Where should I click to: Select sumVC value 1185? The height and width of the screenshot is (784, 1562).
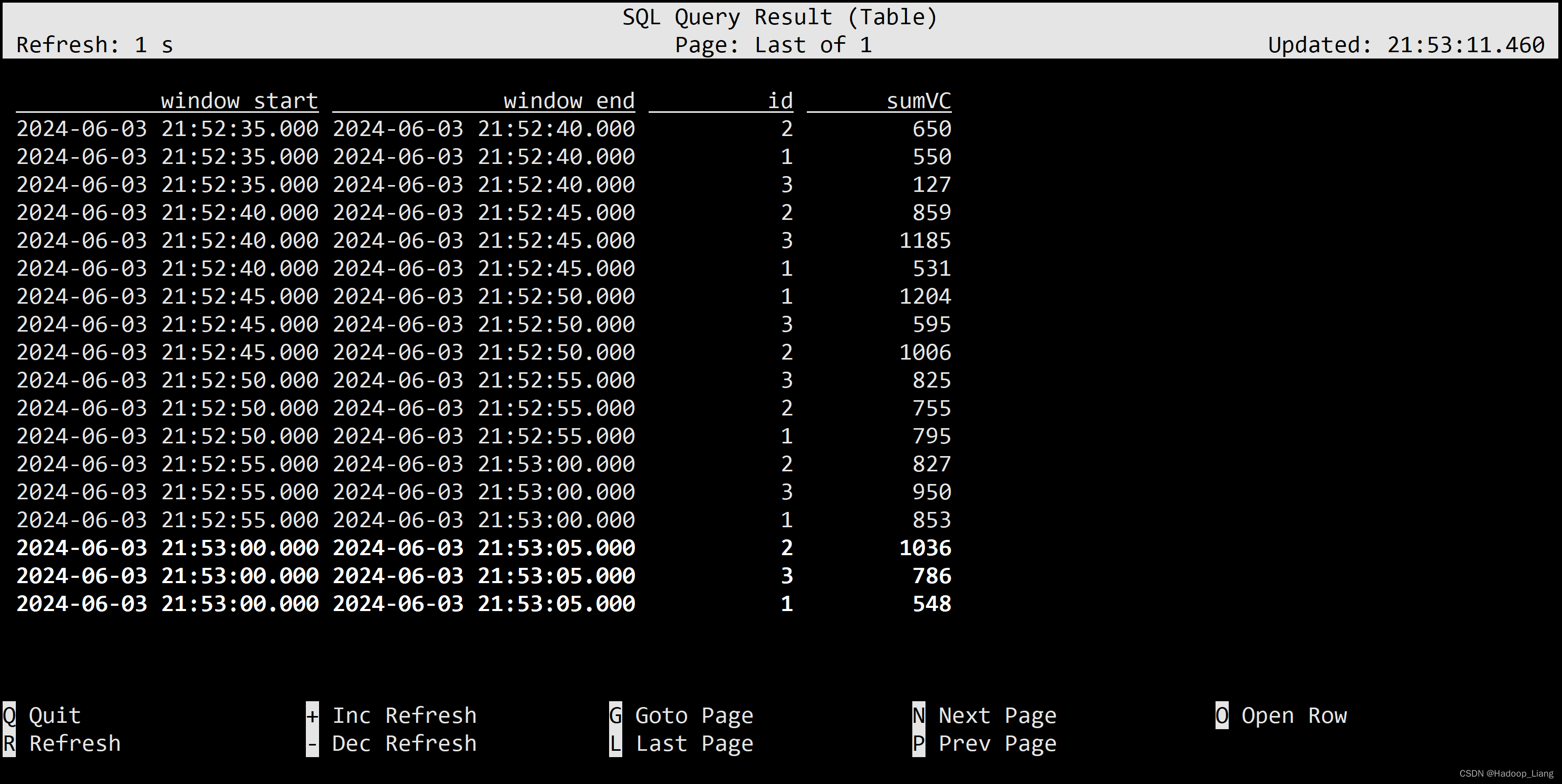pos(925,240)
